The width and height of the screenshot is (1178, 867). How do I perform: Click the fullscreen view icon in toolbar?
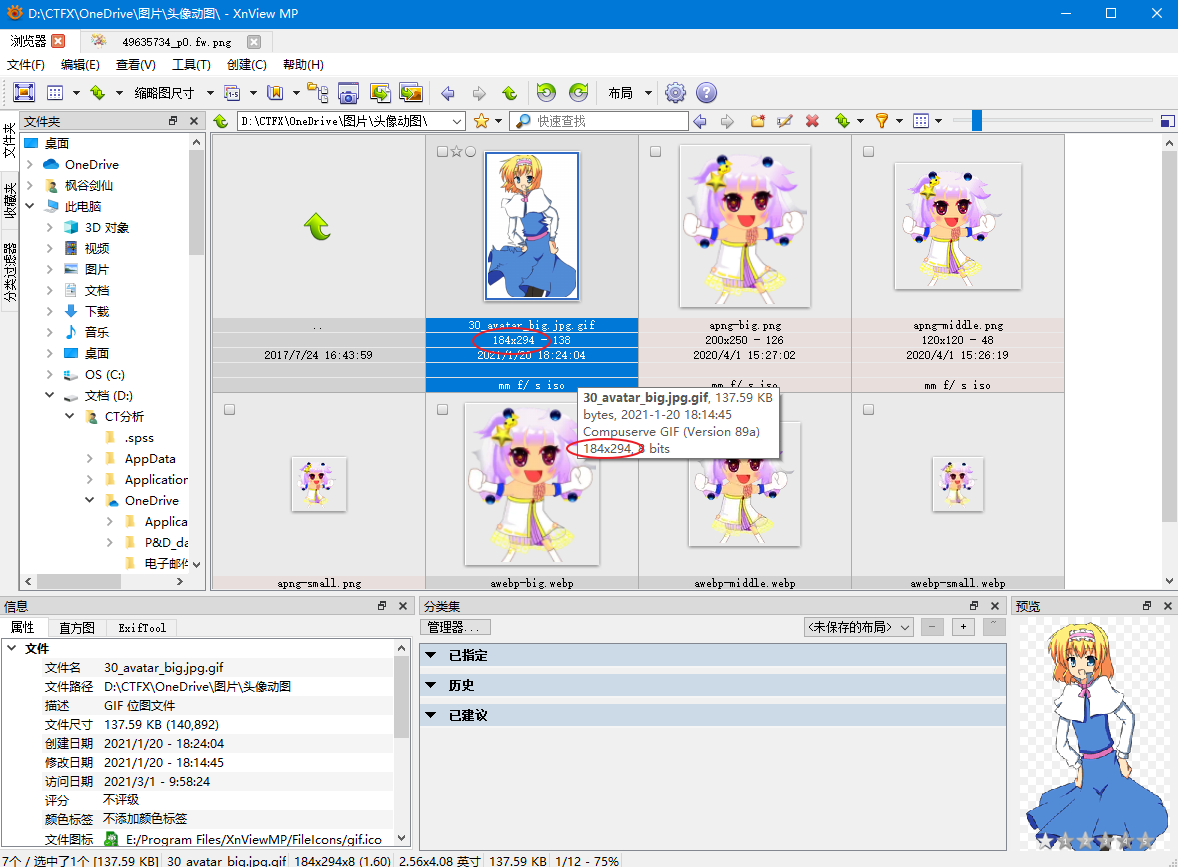coord(24,93)
